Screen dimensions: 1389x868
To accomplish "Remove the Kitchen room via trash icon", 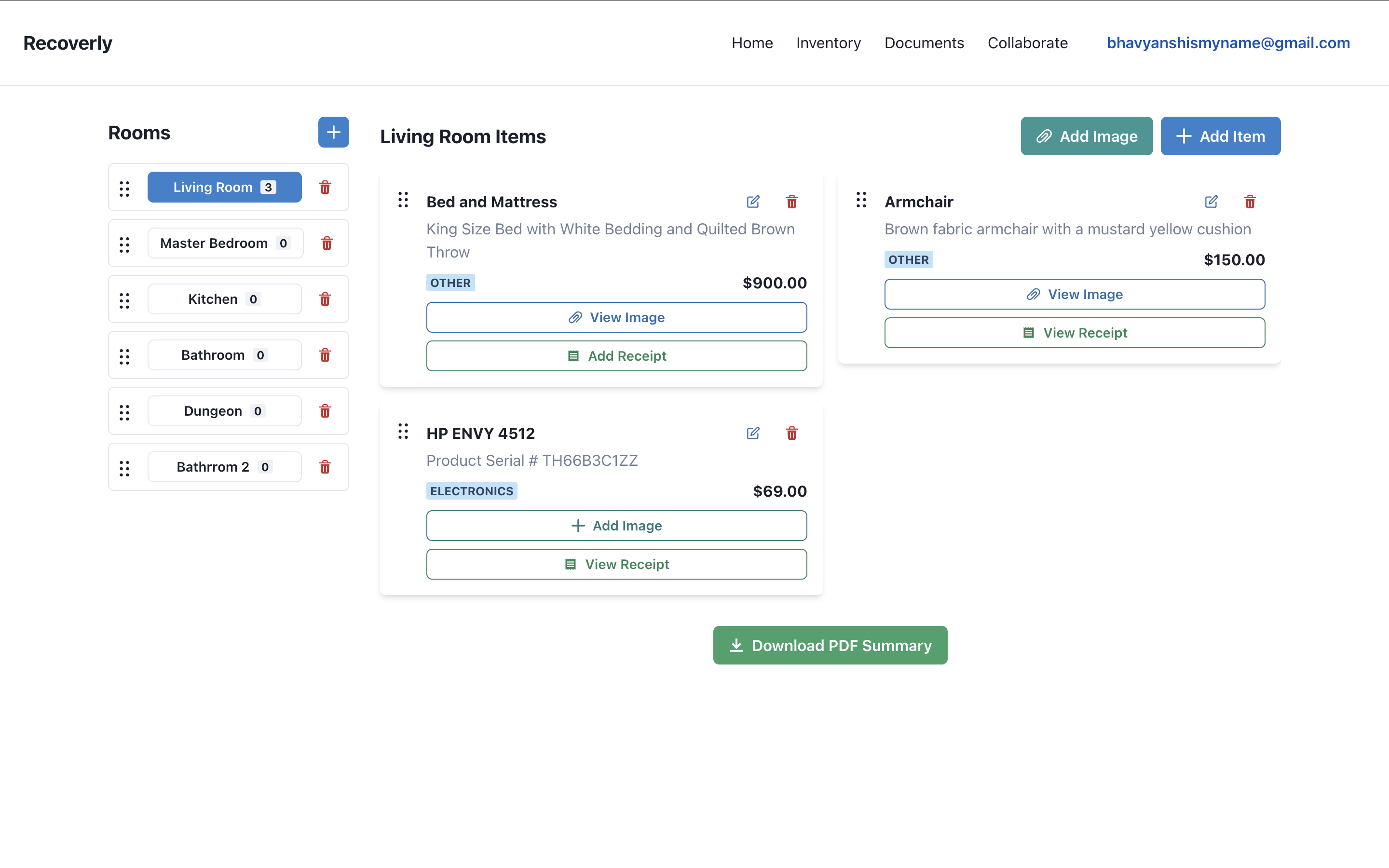I will click(x=325, y=299).
